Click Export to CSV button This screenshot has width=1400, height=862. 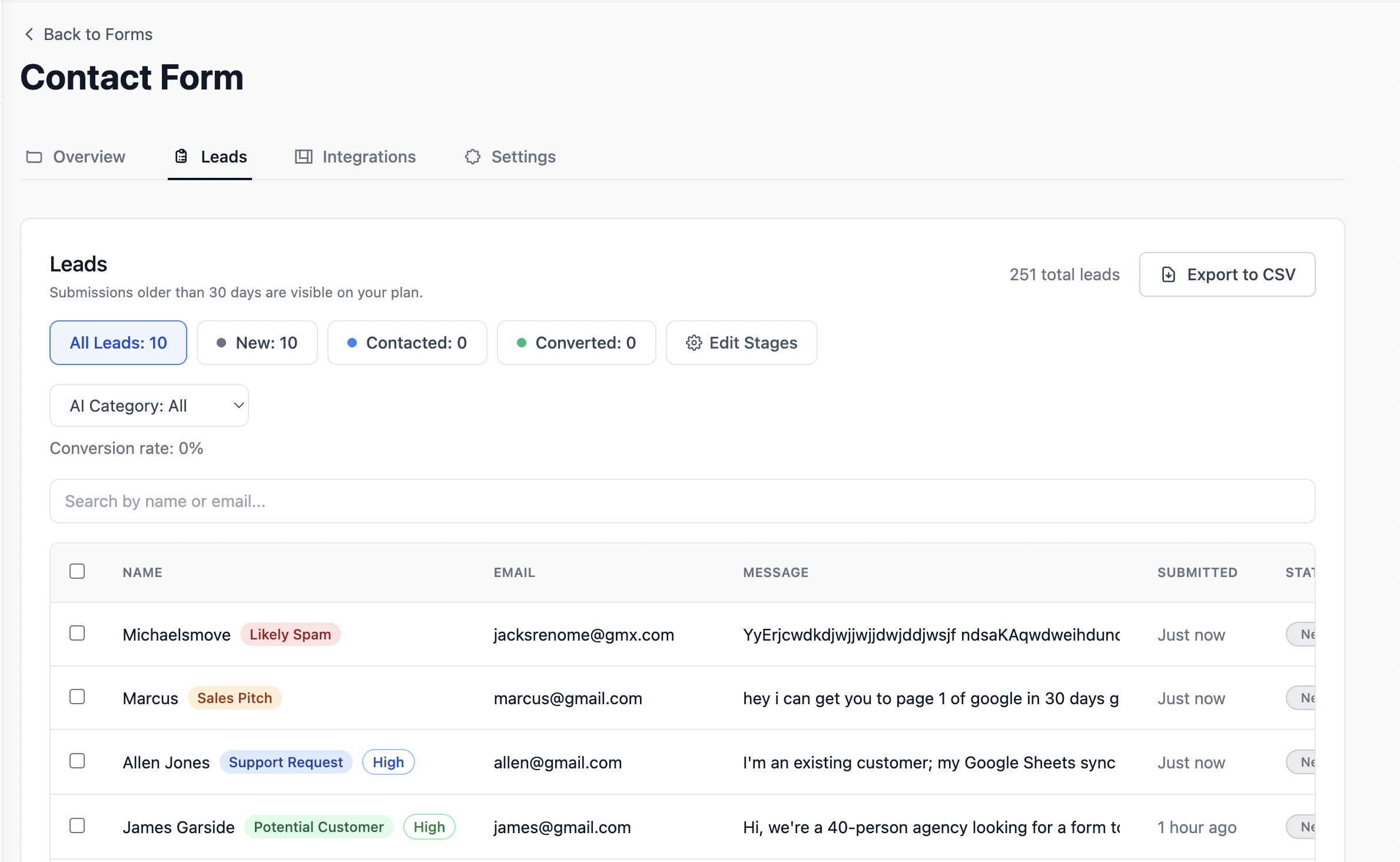(1228, 274)
